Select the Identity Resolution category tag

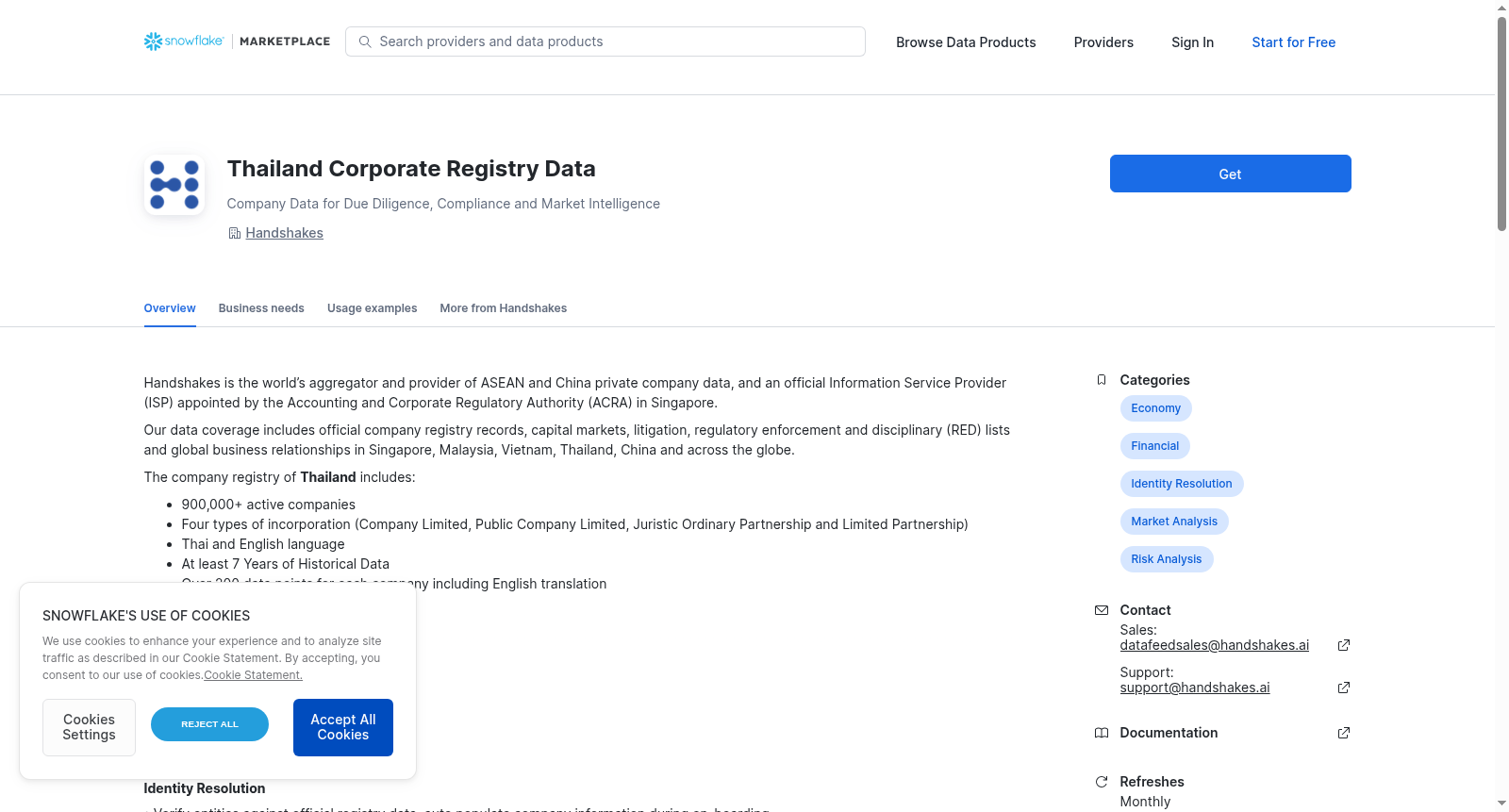pos(1181,484)
